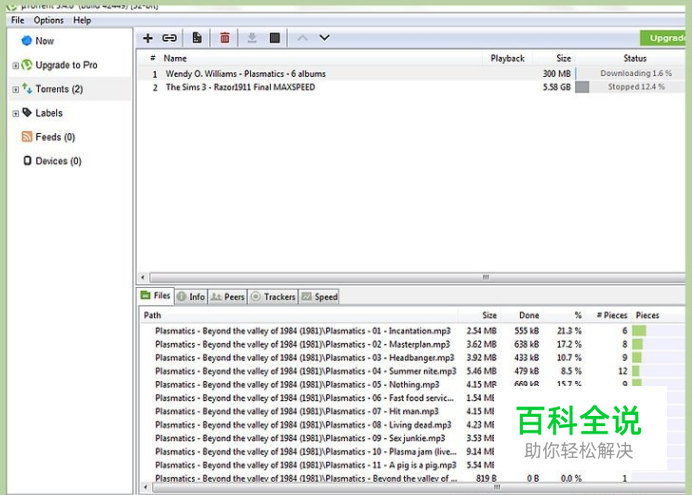Switch to the Trackers tab
Image resolution: width=692 pixels, height=495 pixels.
pos(273,297)
